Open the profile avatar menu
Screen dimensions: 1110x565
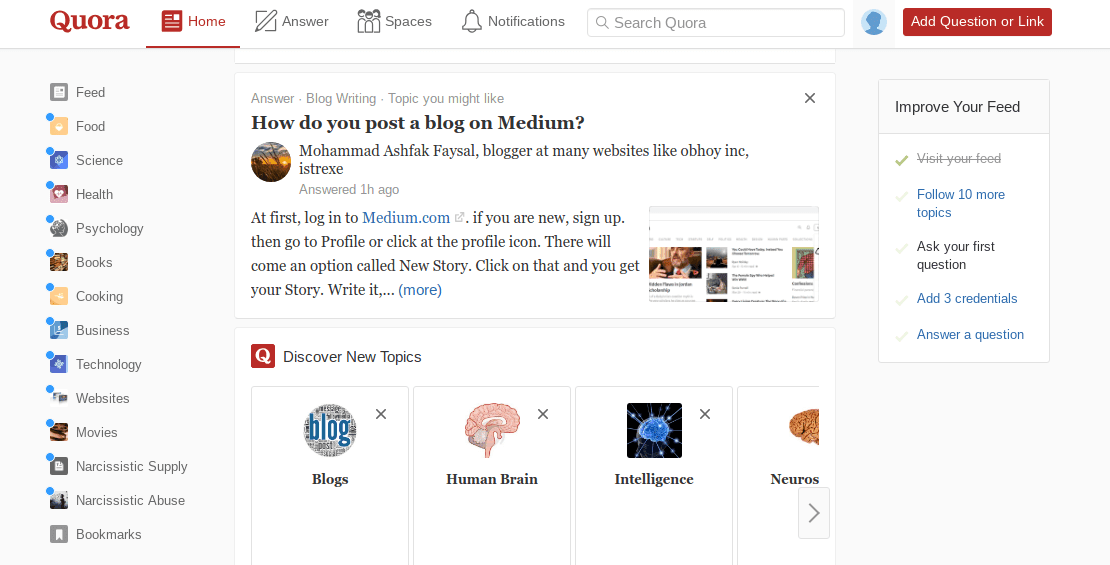(874, 22)
